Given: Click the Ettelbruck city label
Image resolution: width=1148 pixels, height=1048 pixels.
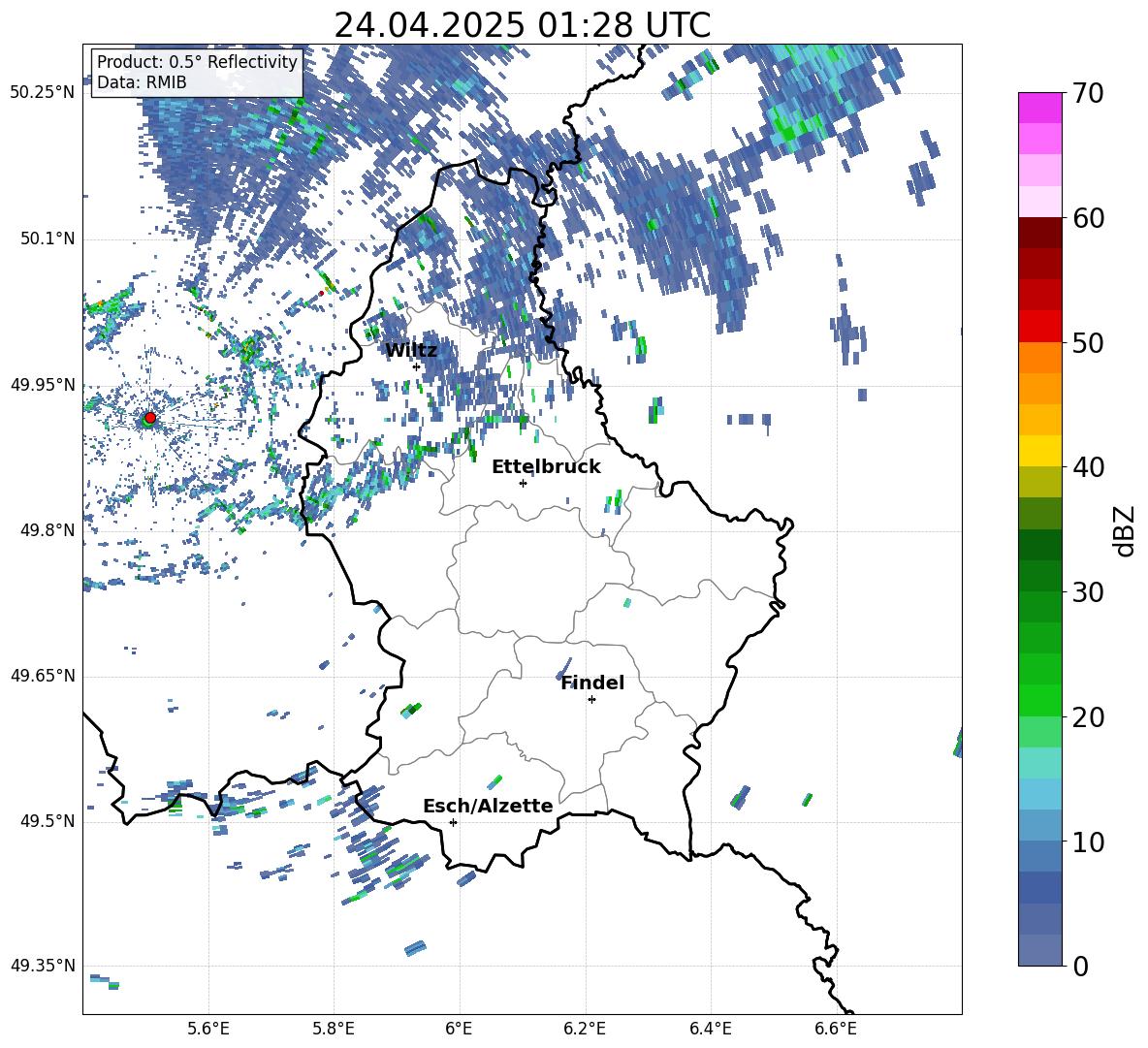Looking at the screenshot, I should coord(546,467).
